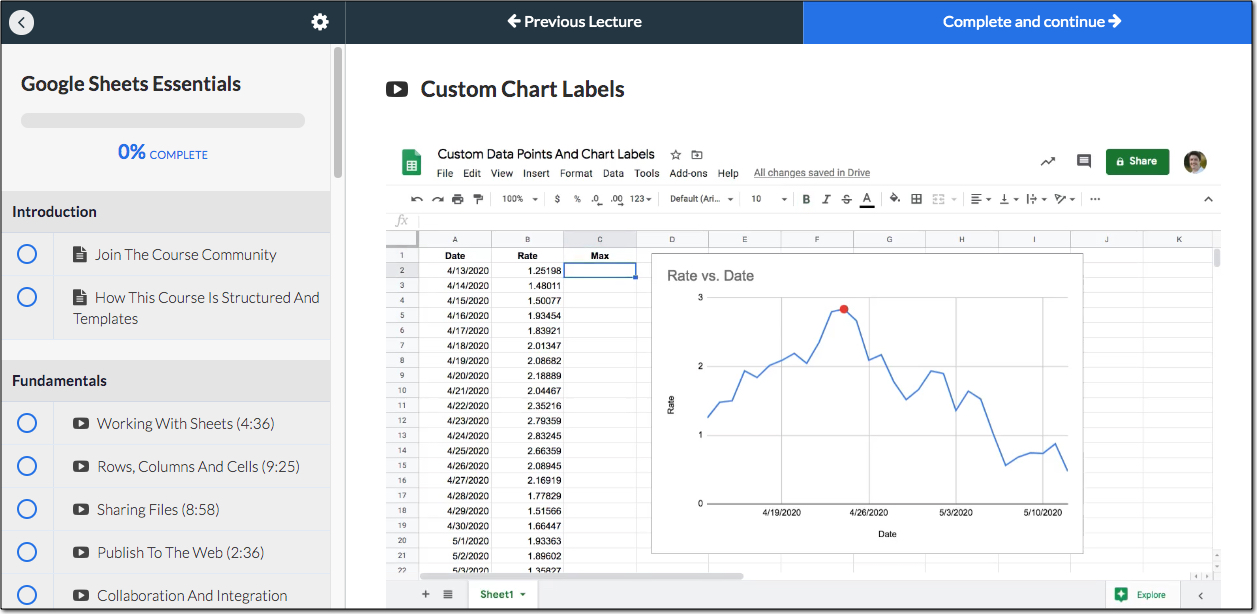The image size is (1257, 614).
Task: Open vertical align dropdown
Action: (1008, 199)
